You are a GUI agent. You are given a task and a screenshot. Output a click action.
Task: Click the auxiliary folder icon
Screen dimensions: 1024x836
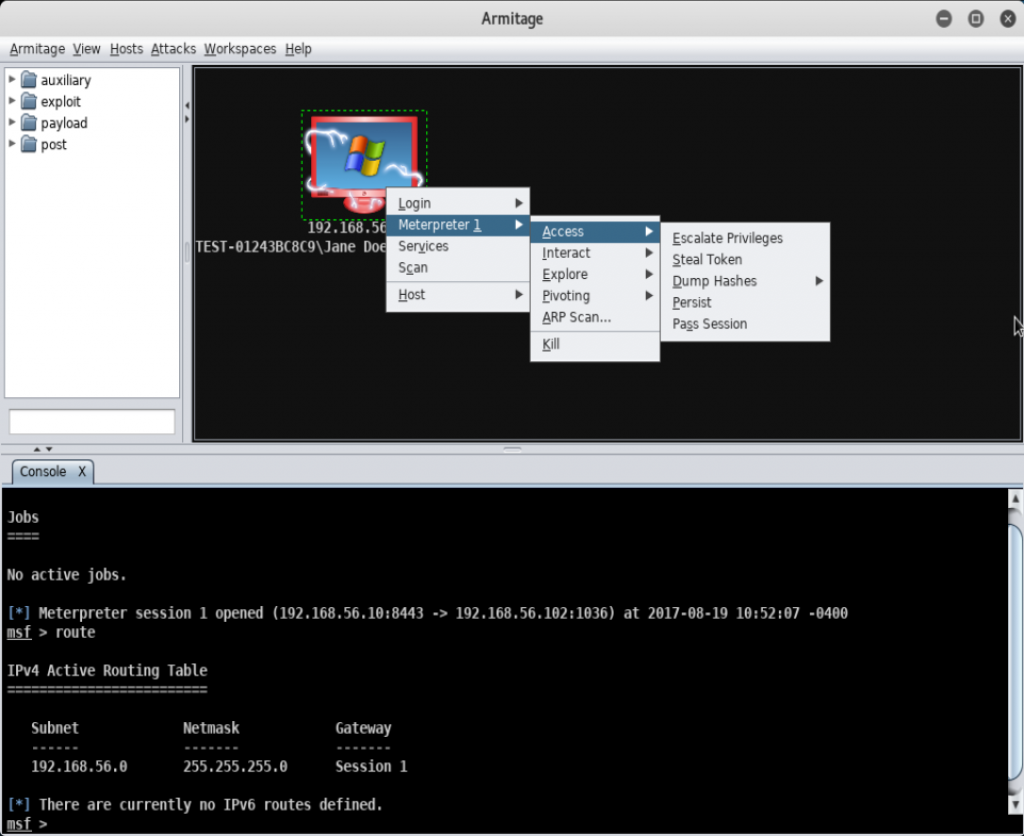coord(29,80)
